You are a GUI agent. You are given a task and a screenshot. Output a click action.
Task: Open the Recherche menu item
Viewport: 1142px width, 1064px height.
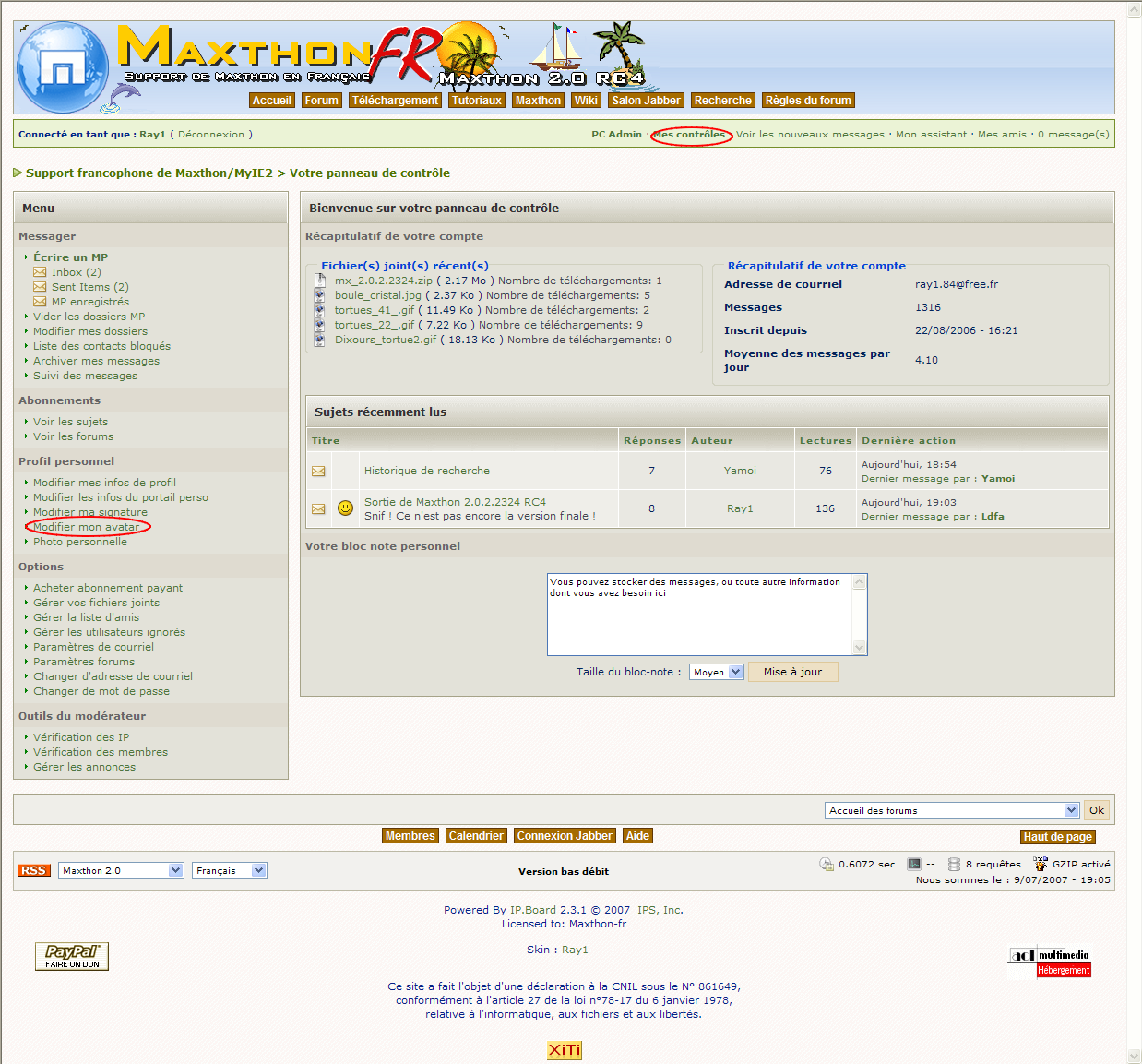pyautogui.click(x=723, y=101)
